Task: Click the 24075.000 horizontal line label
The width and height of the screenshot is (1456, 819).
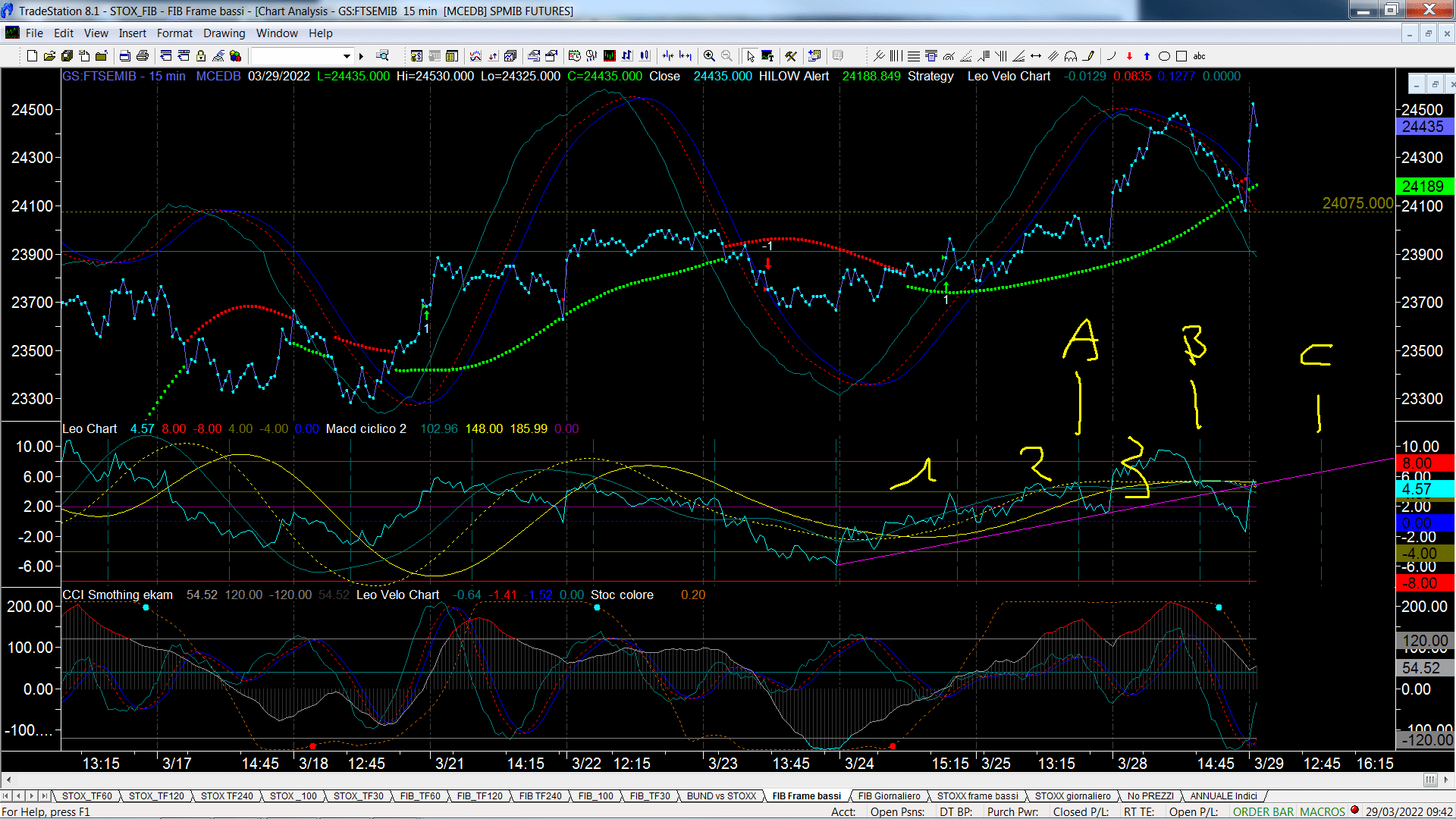Action: pyautogui.click(x=1357, y=203)
